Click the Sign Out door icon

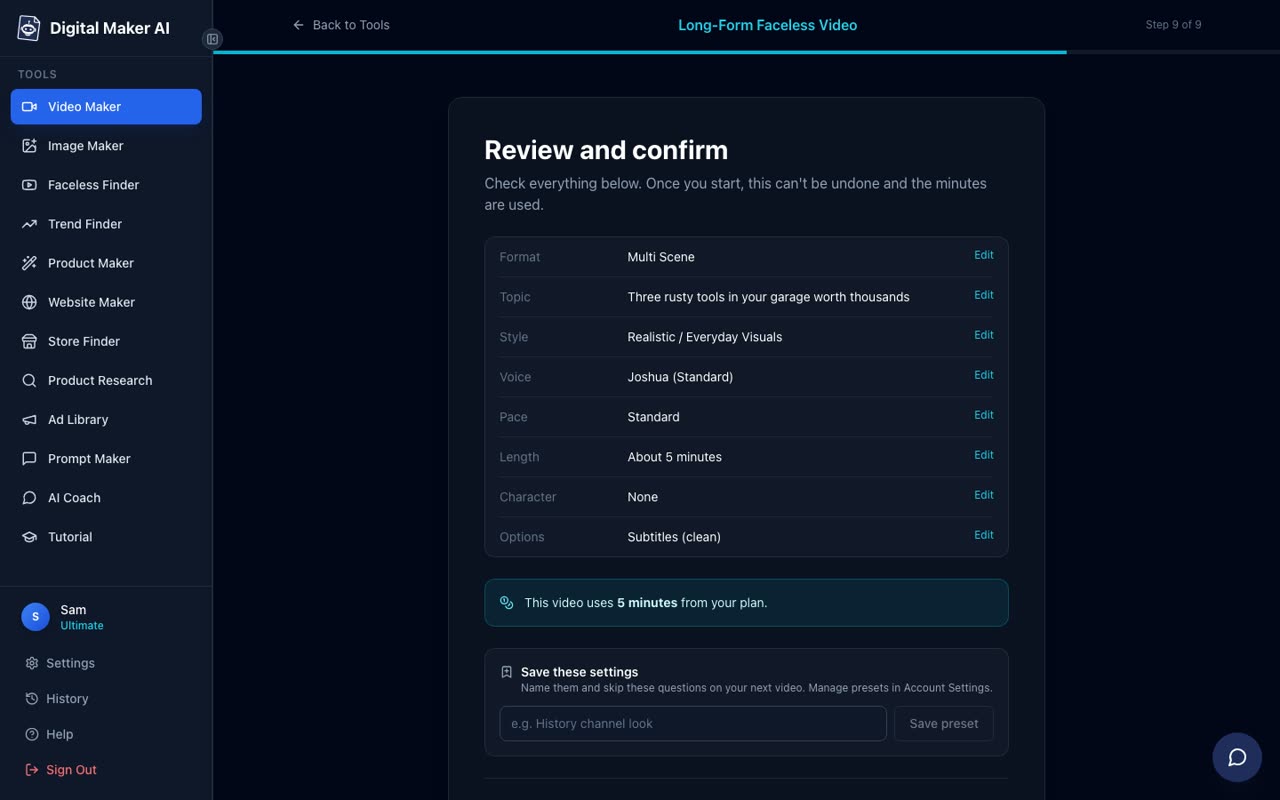click(x=32, y=770)
